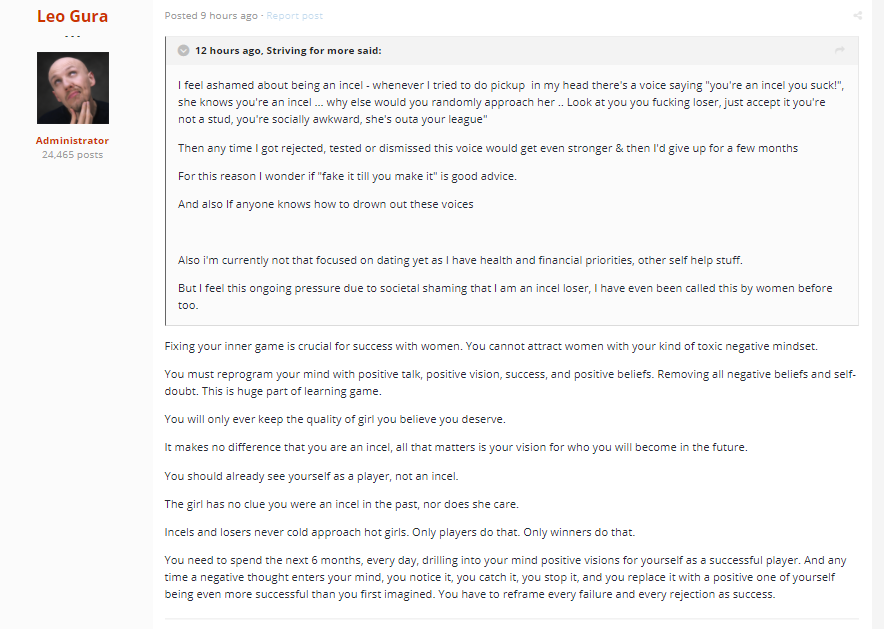Image resolution: width=889 pixels, height=629 pixels.
Task: Click the 'Fixing your inner game' paragraph
Action: coord(491,346)
